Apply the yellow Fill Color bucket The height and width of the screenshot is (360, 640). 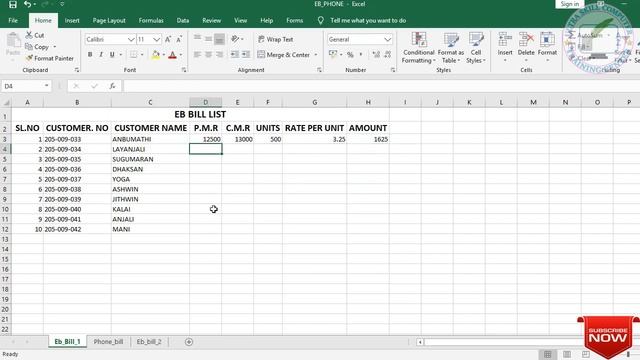tap(156, 55)
